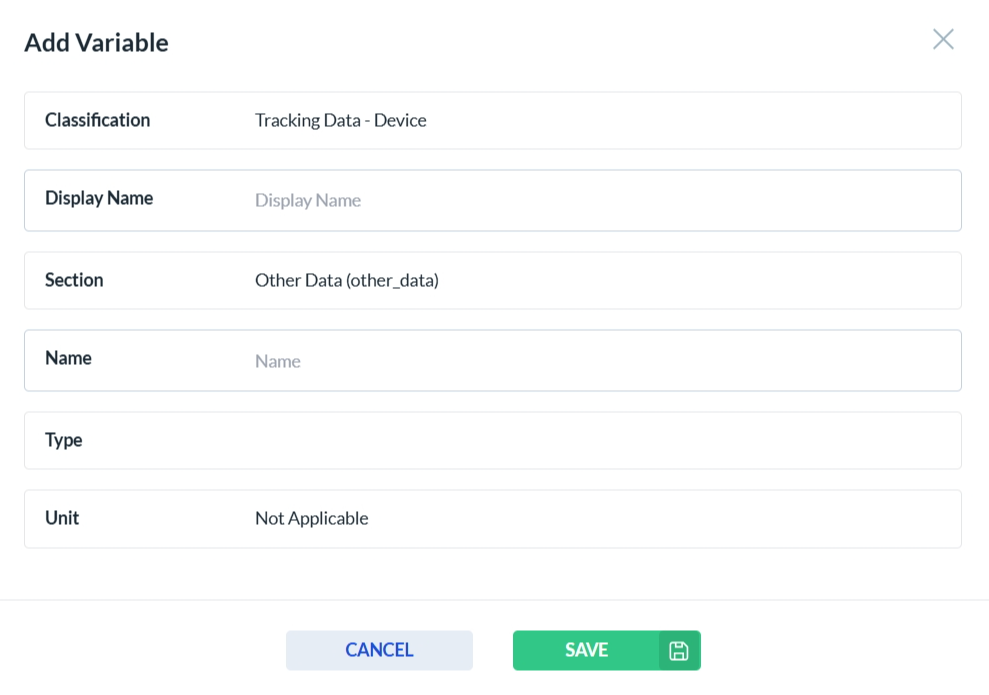This screenshot has width=989, height=695.
Task: Click into the Name input field
Action: tap(600, 361)
